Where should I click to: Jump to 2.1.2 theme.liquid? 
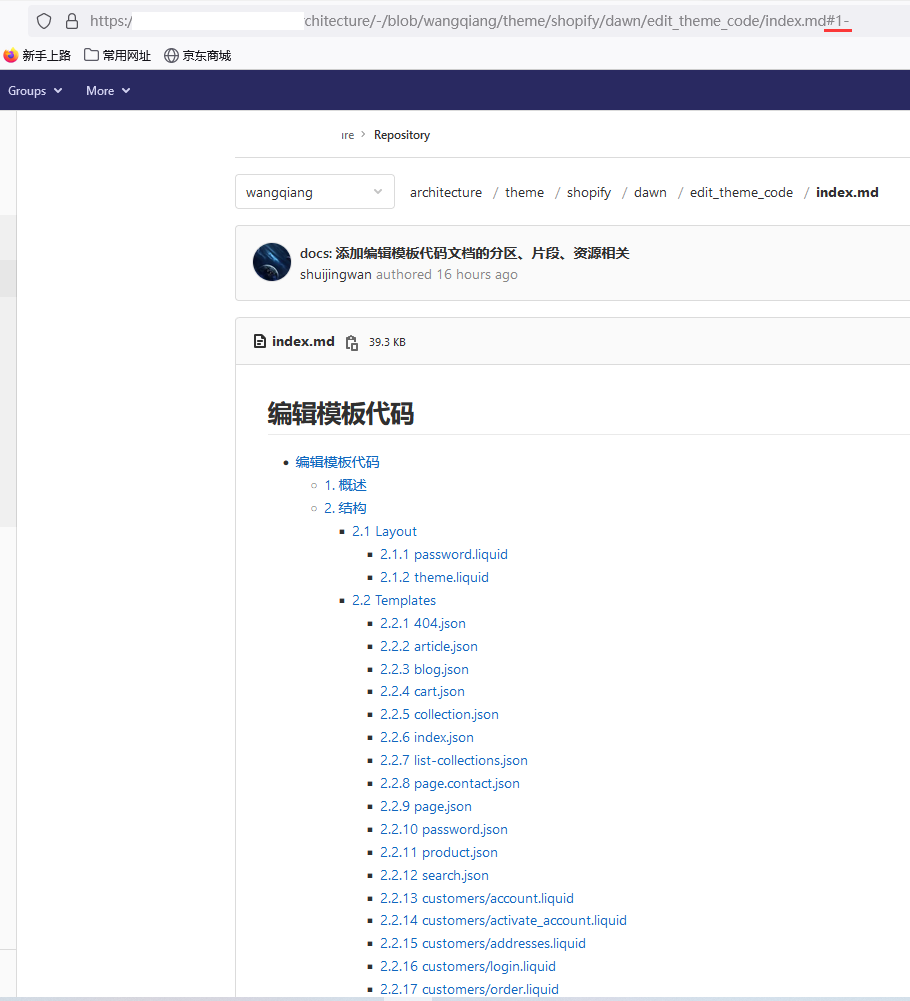coord(434,577)
